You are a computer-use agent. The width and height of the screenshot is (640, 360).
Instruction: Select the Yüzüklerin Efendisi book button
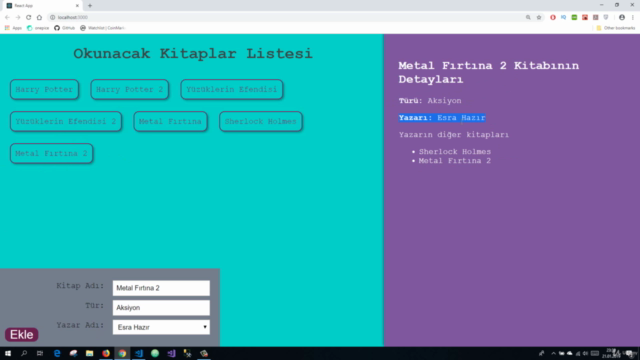click(231, 89)
